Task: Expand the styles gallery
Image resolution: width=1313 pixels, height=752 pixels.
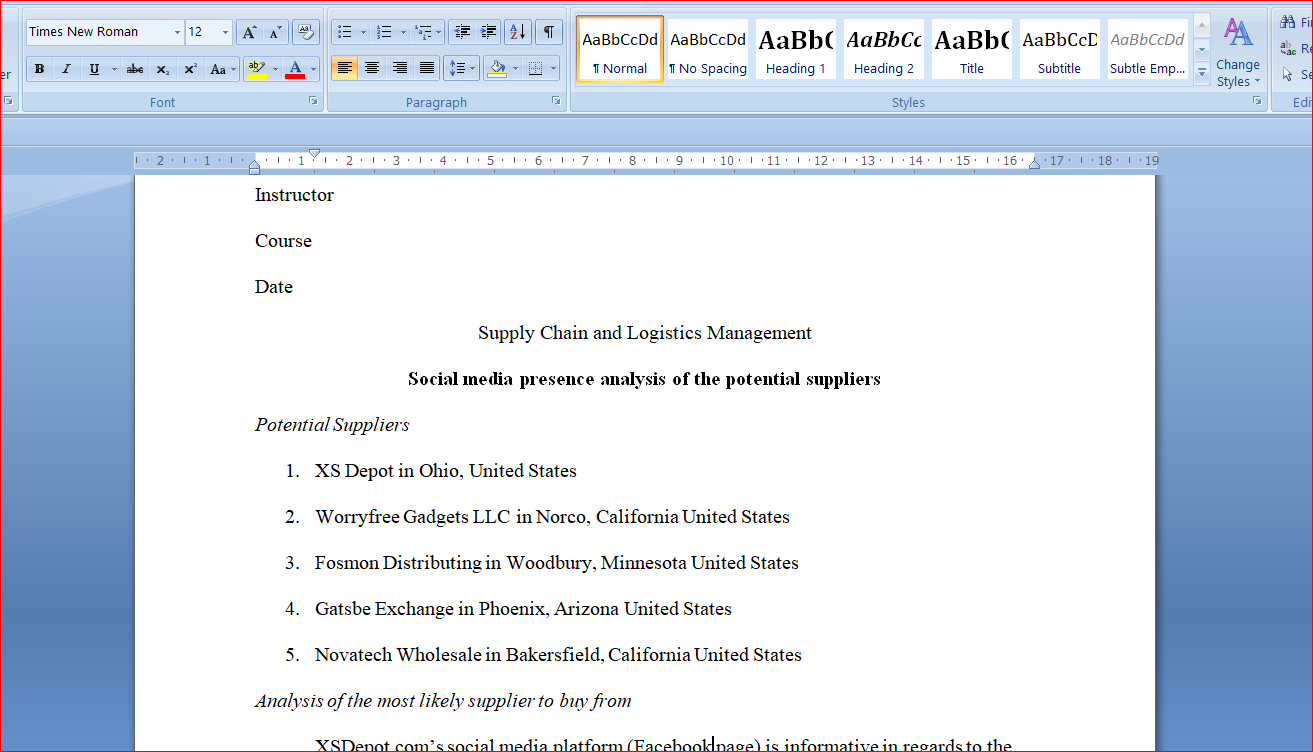Action: coord(1202,73)
